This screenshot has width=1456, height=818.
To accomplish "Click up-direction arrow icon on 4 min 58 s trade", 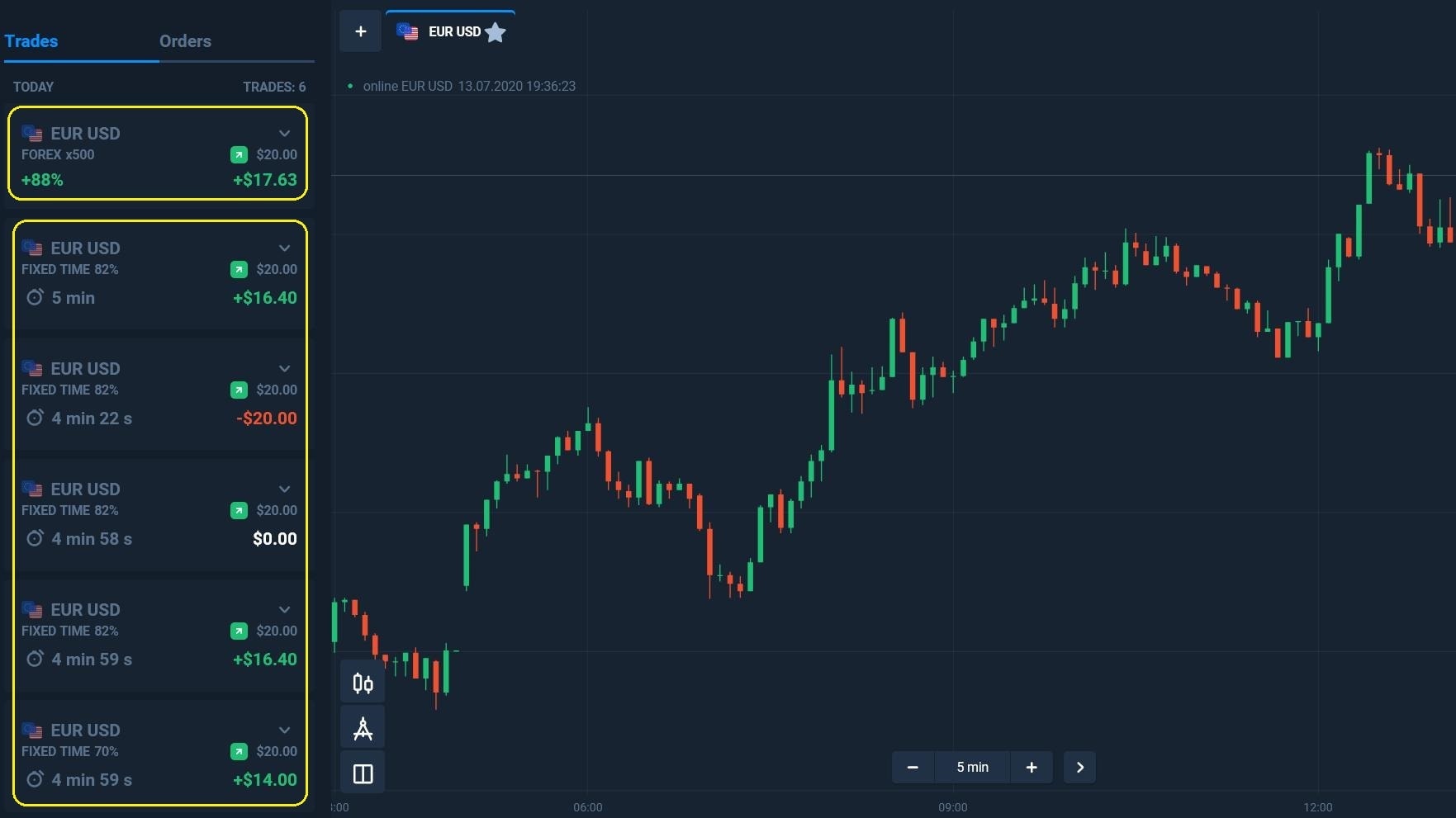I will click(239, 510).
